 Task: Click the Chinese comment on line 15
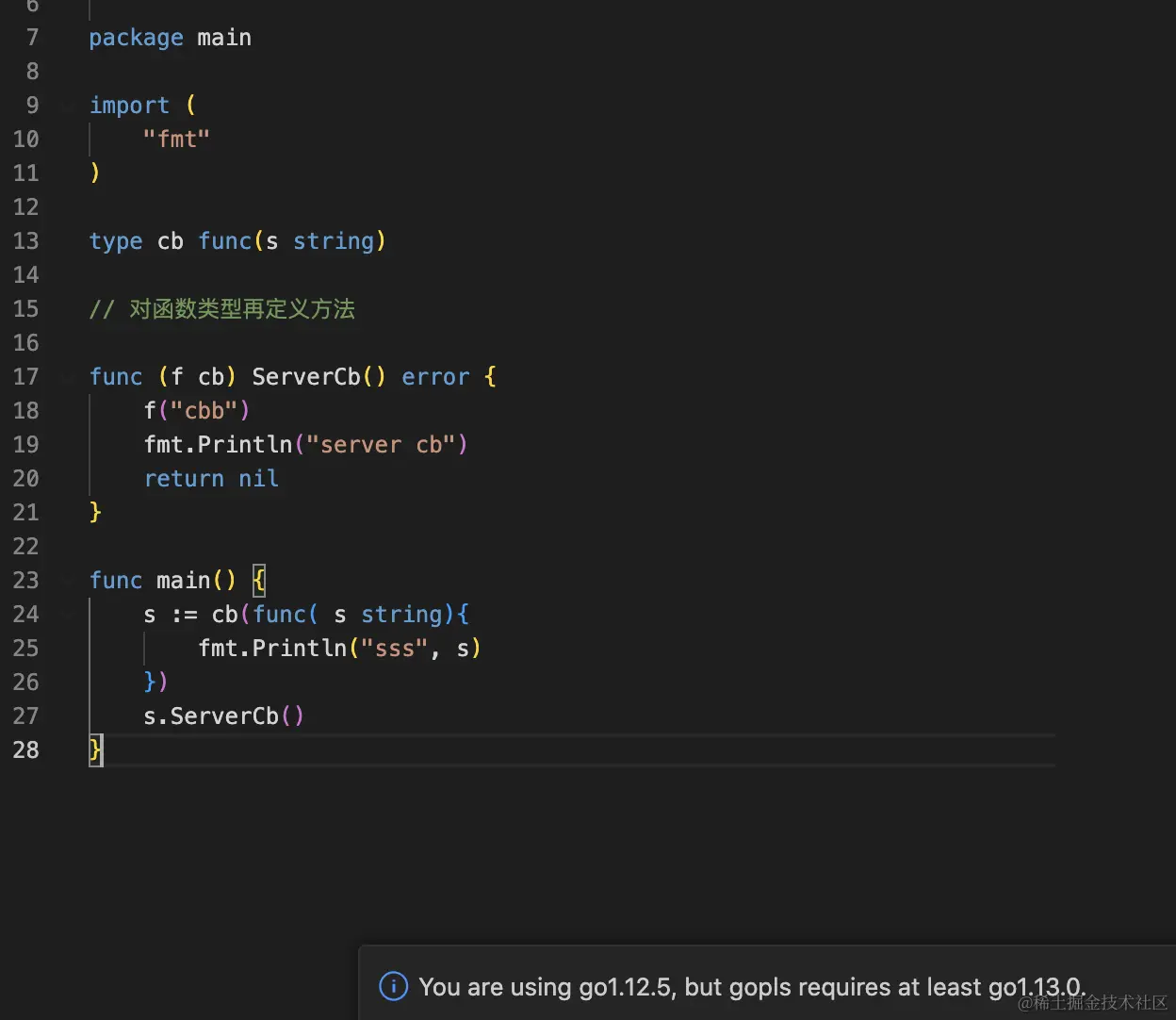tap(222, 309)
